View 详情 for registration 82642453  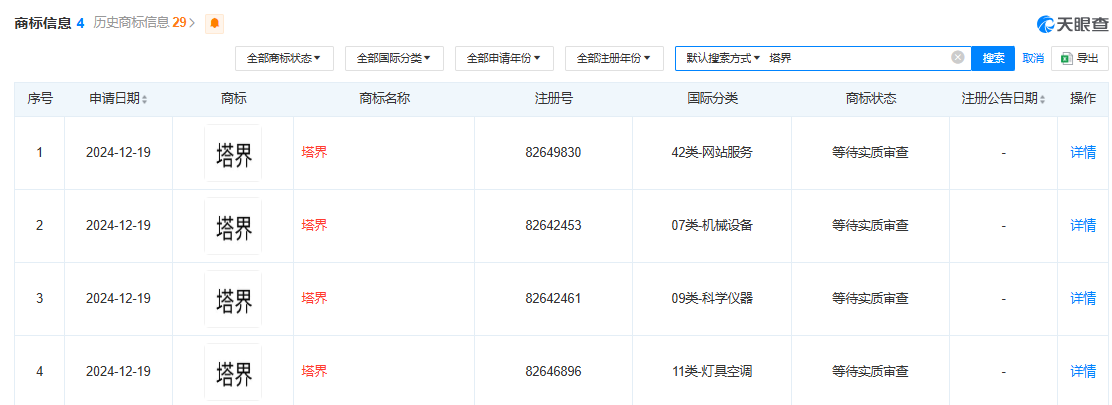(x=1082, y=225)
